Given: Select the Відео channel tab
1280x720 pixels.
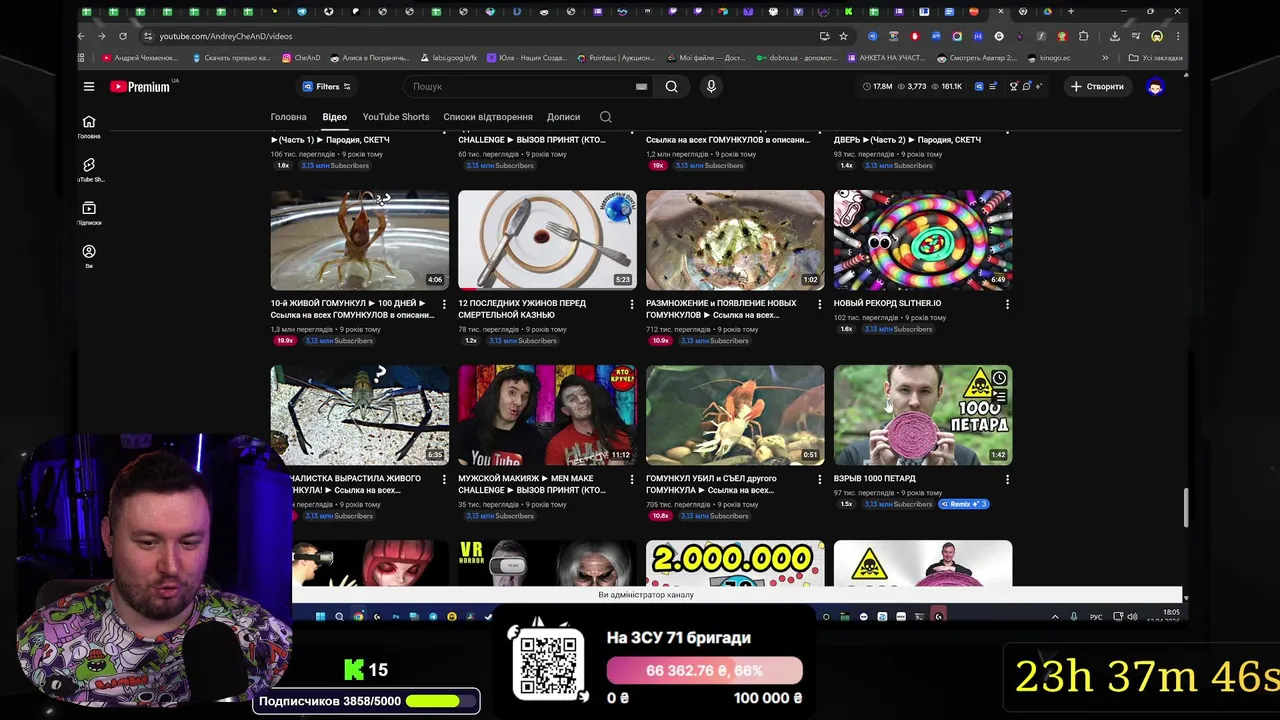Looking at the screenshot, I should click(x=334, y=117).
